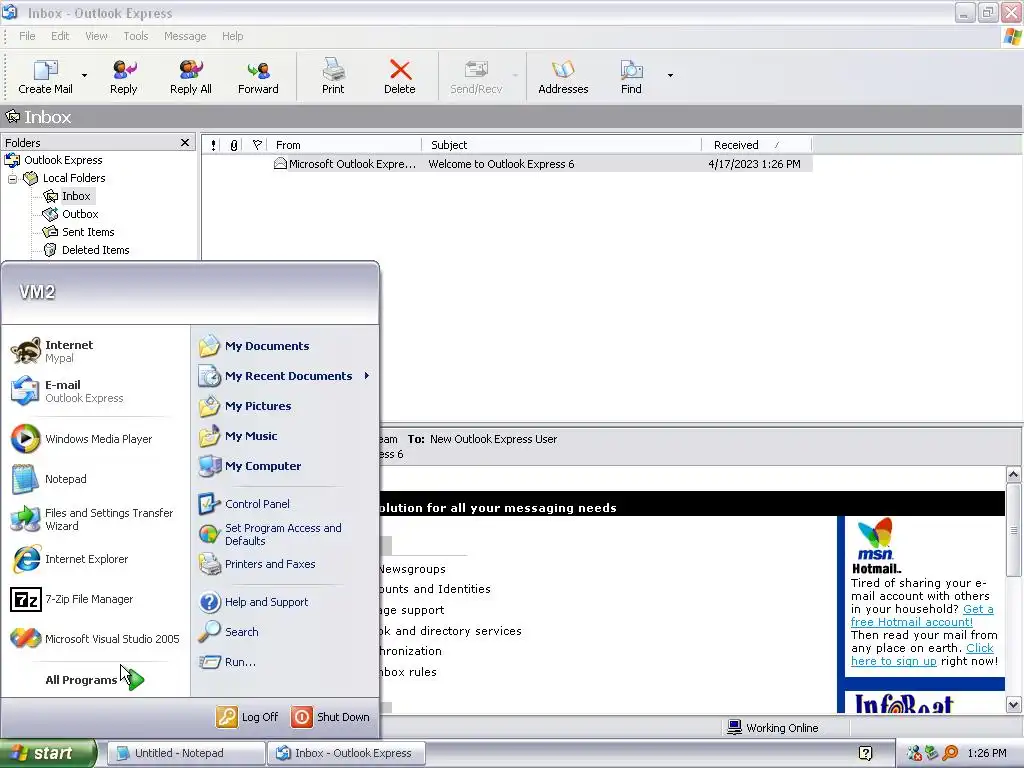Click the preview pane scroll up arrow

[x=1014, y=474]
